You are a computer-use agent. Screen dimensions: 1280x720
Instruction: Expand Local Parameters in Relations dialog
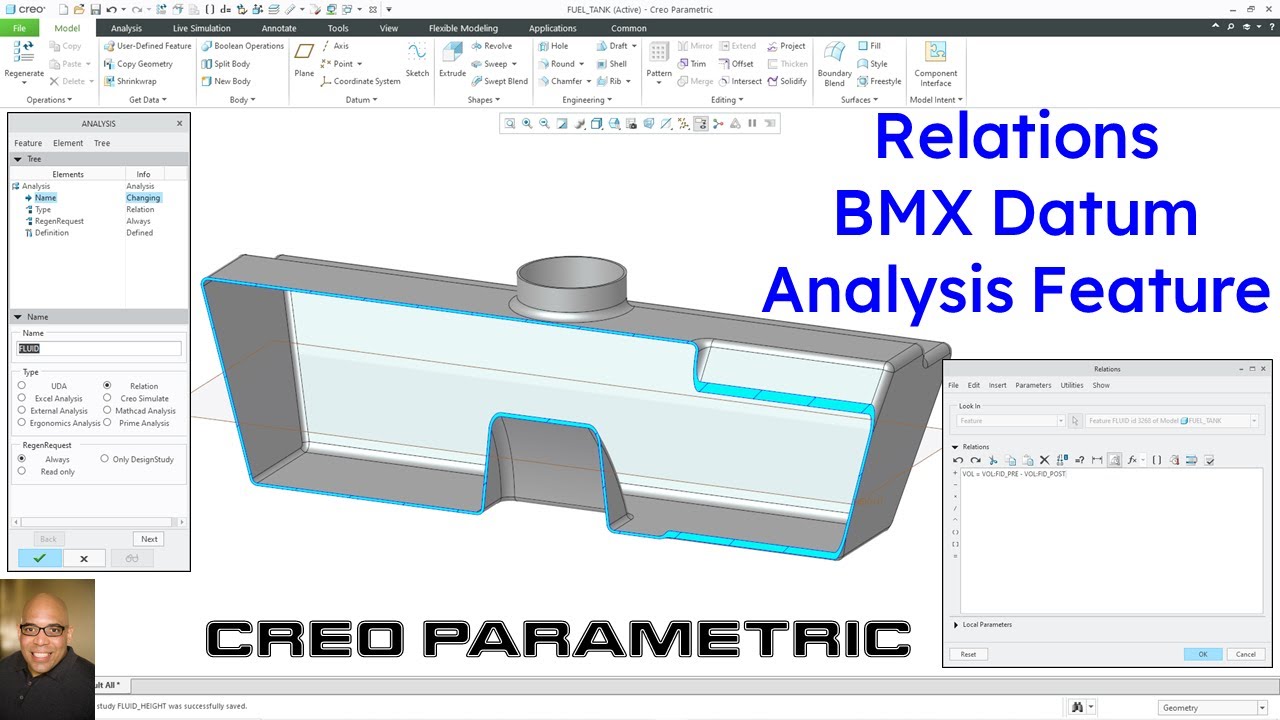[956, 625]
